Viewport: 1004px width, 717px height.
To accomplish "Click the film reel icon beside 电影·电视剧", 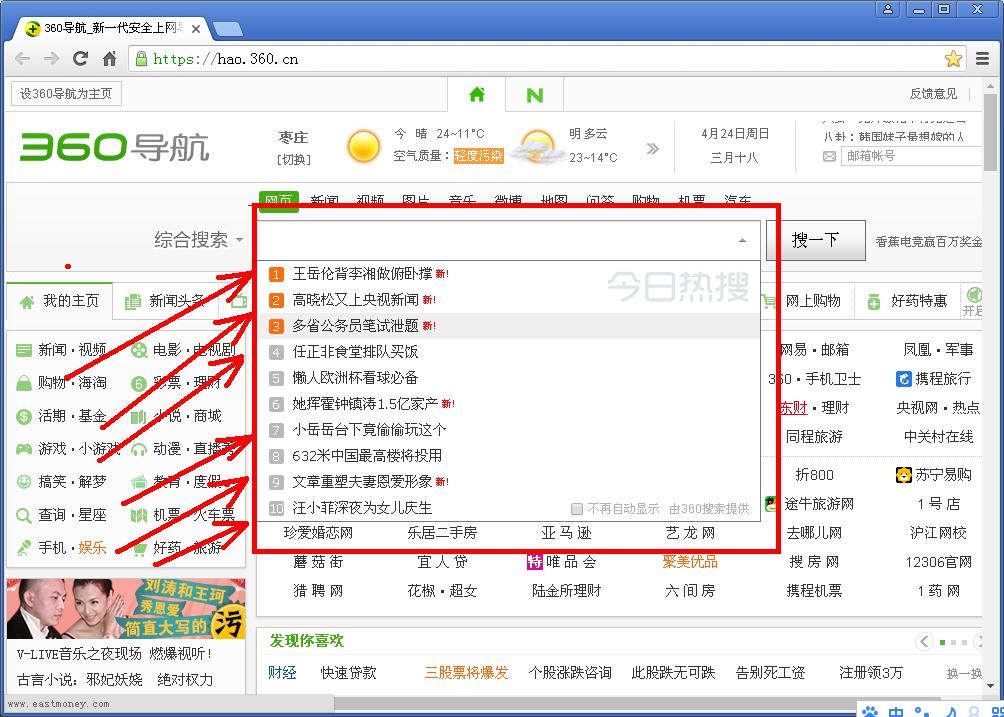I will tap(139, 350).
